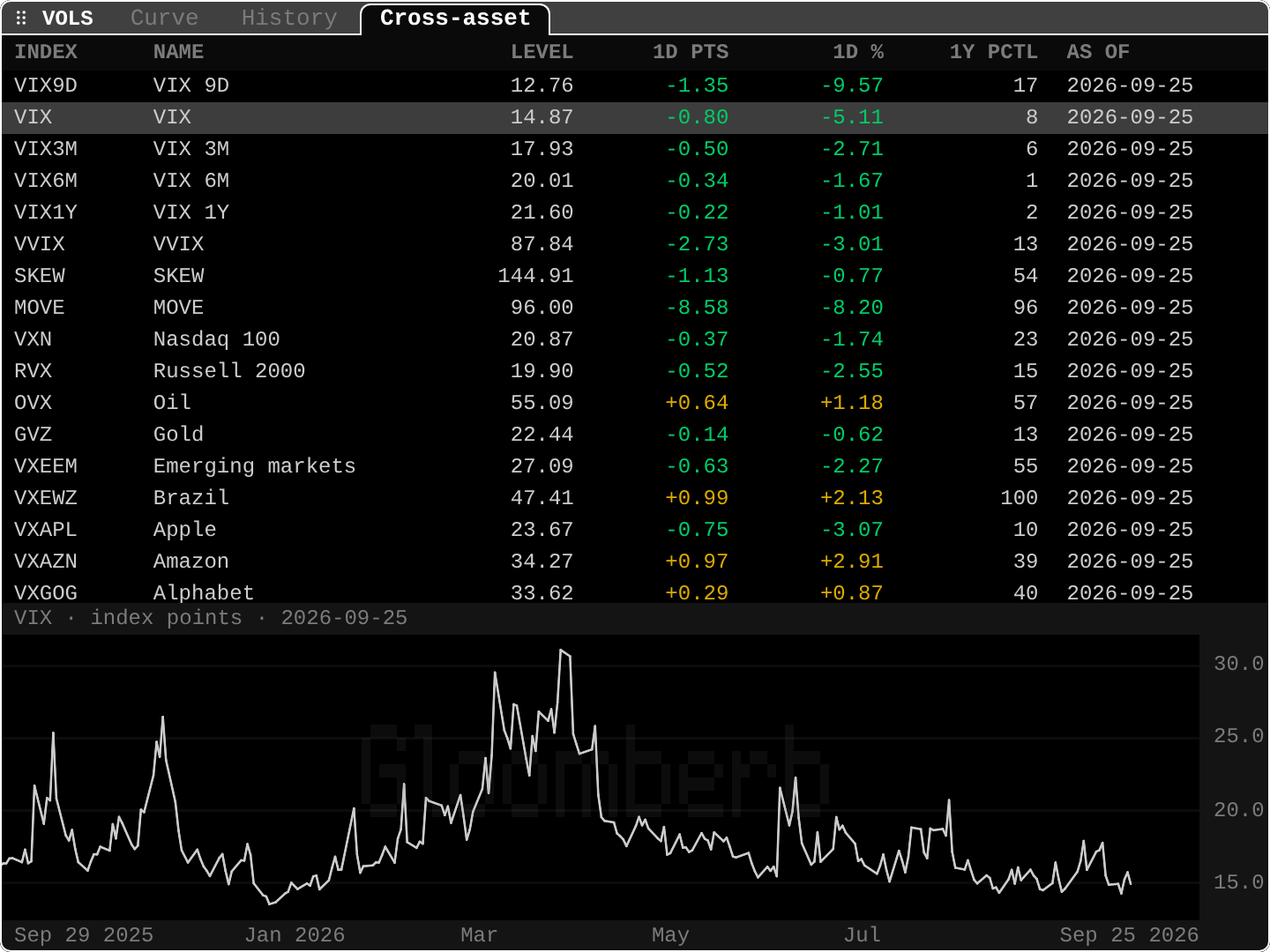Click MOVE level value 96.00

(x=542, y=308)
